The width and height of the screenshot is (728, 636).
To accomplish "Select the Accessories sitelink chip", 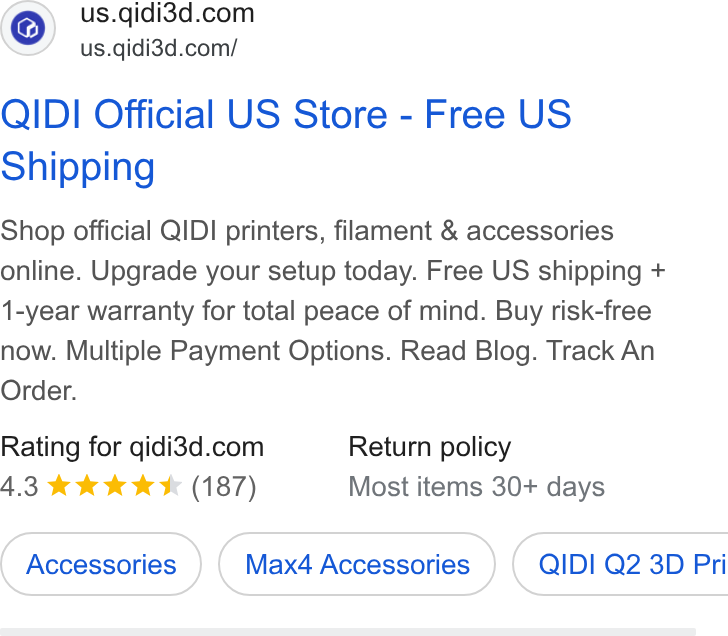I will (x=101, y=564).
